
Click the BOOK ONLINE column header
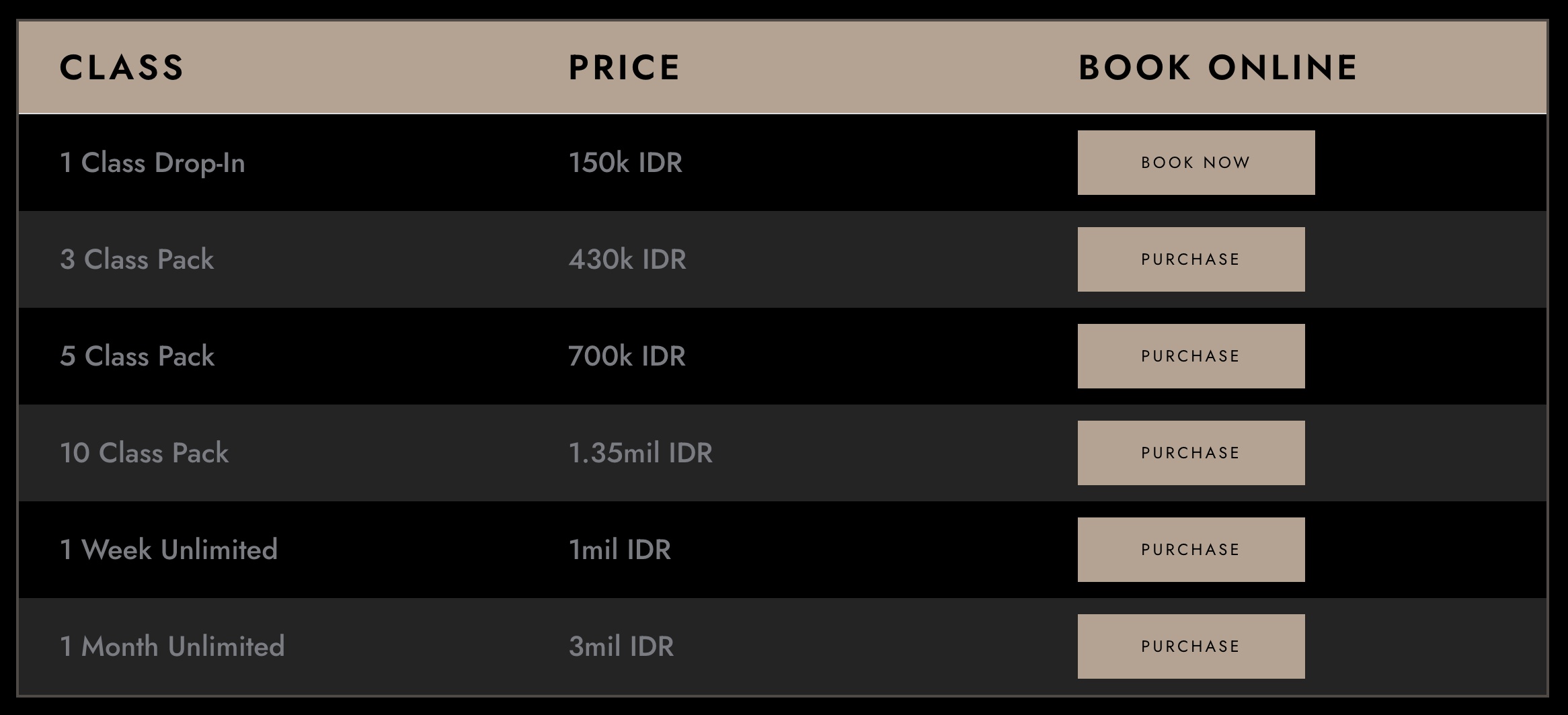coord(1218,68)
